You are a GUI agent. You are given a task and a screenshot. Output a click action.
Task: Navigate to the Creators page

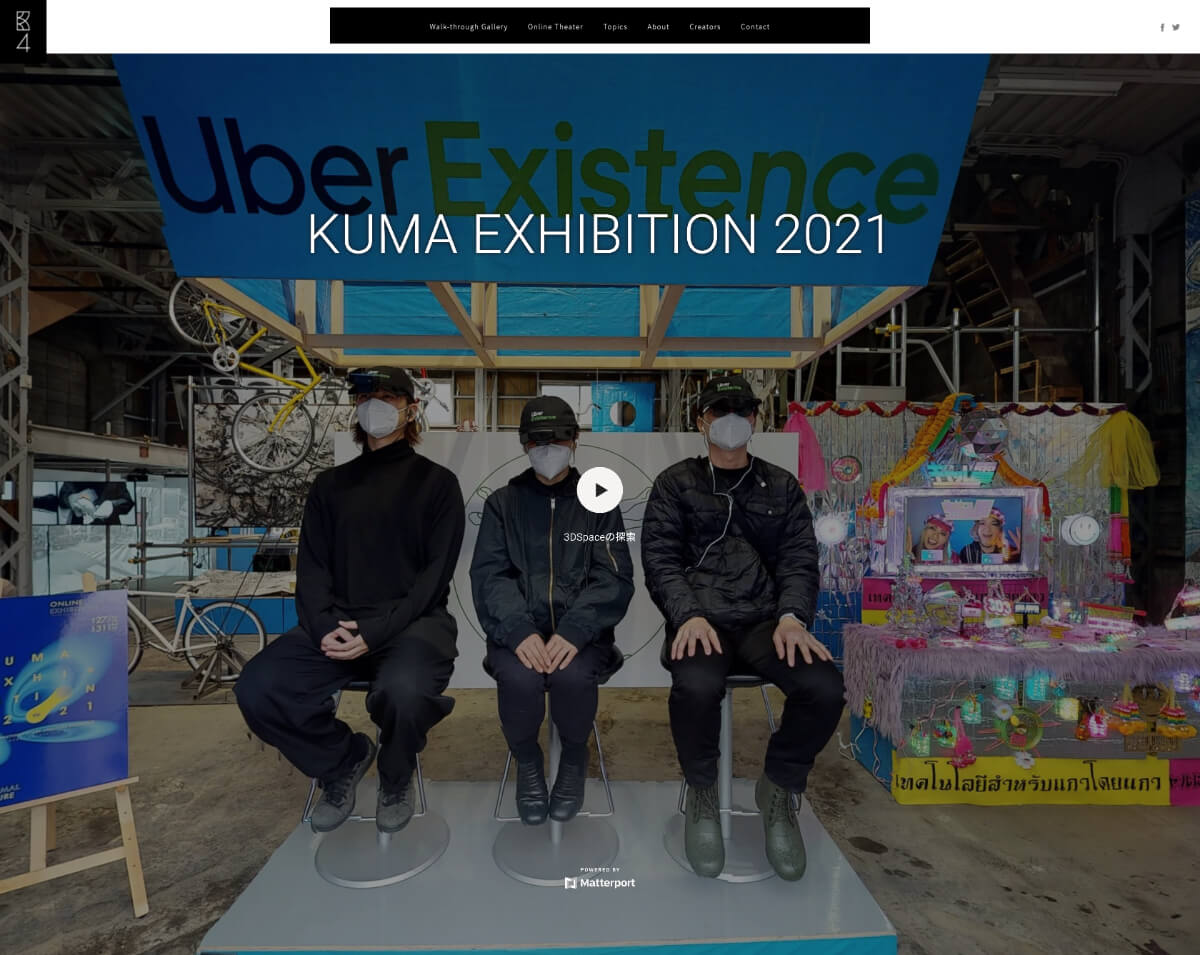coord(705,27)
